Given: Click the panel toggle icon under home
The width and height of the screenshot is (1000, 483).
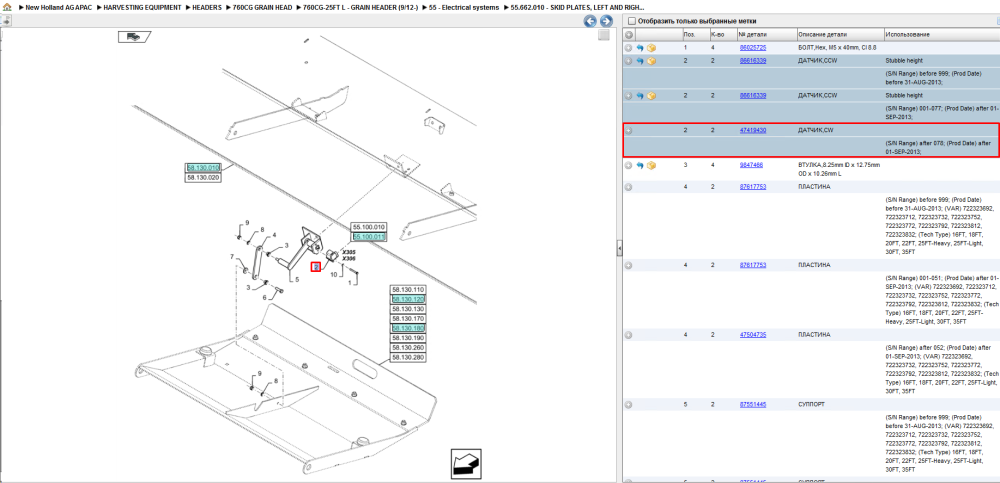Looking at the screenshot, I should (x=6, y=20).
